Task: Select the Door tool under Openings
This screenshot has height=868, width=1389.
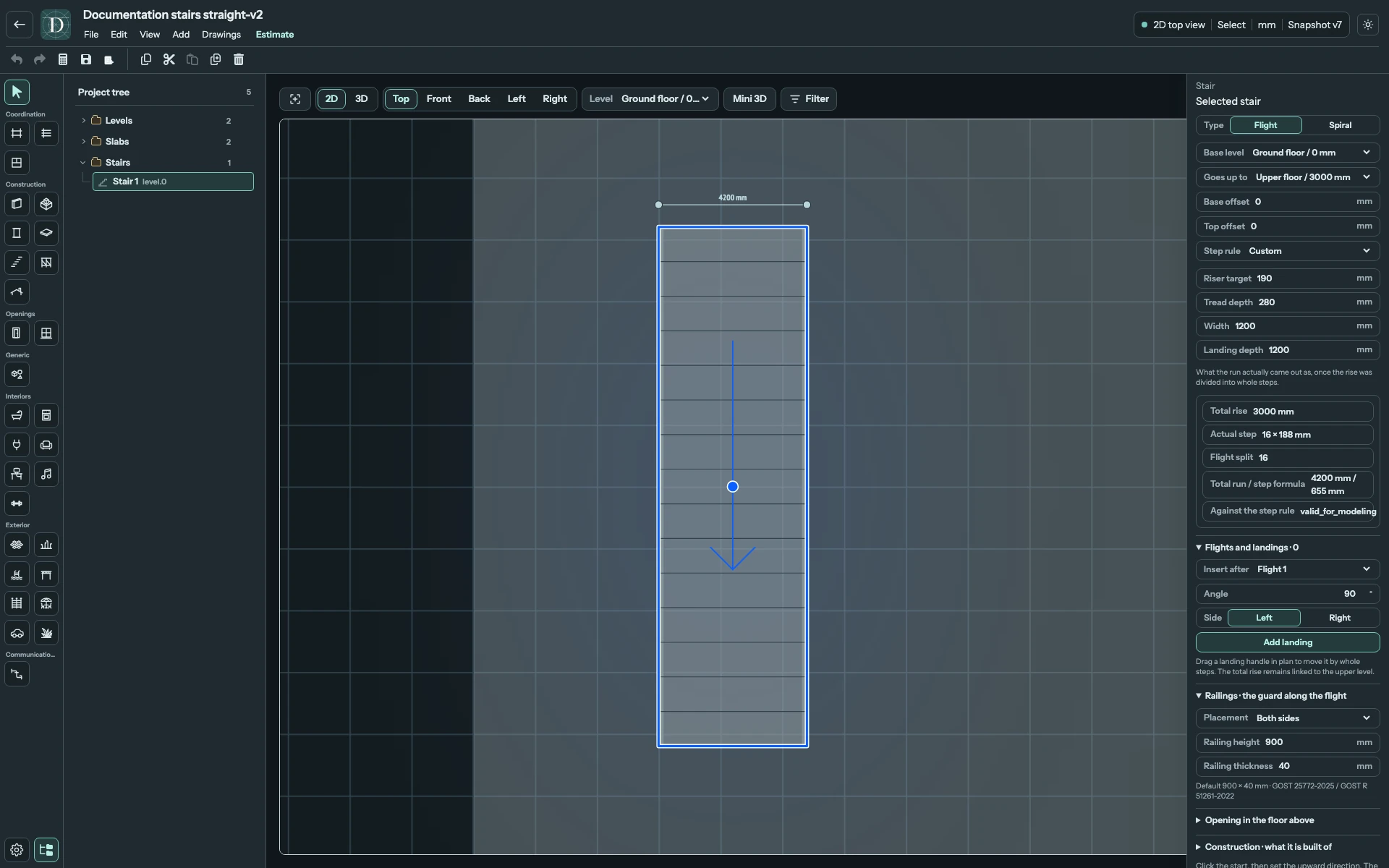Action: tap(17, 333)
